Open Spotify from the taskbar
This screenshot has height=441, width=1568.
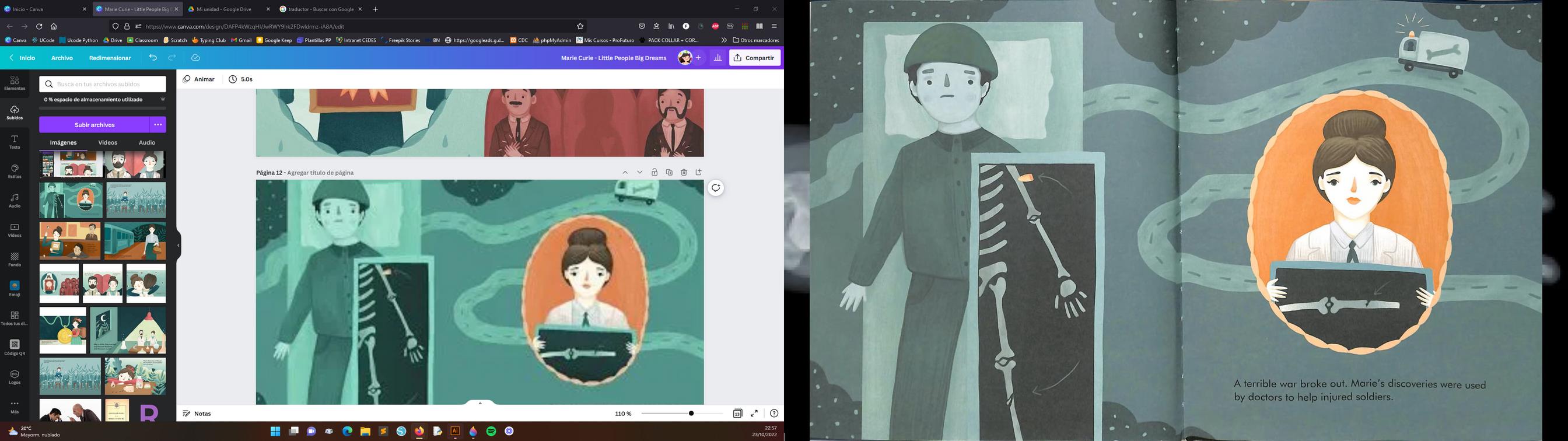click(x=491, y=431)
